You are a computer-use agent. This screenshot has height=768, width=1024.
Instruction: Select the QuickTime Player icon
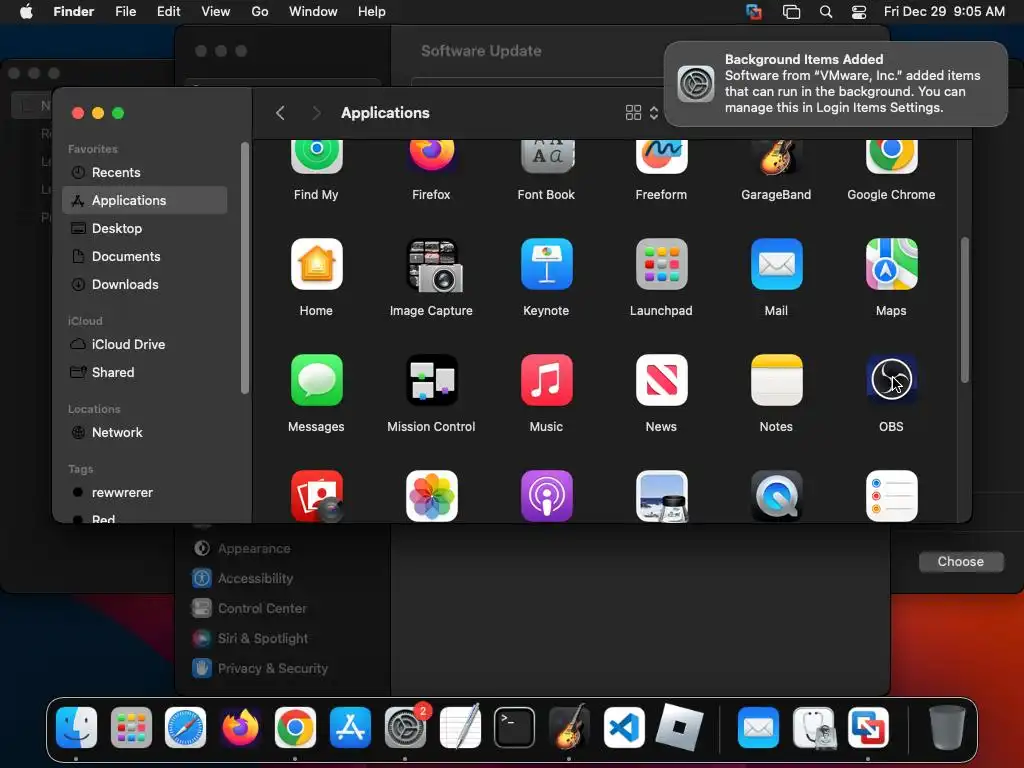point(776,496)
